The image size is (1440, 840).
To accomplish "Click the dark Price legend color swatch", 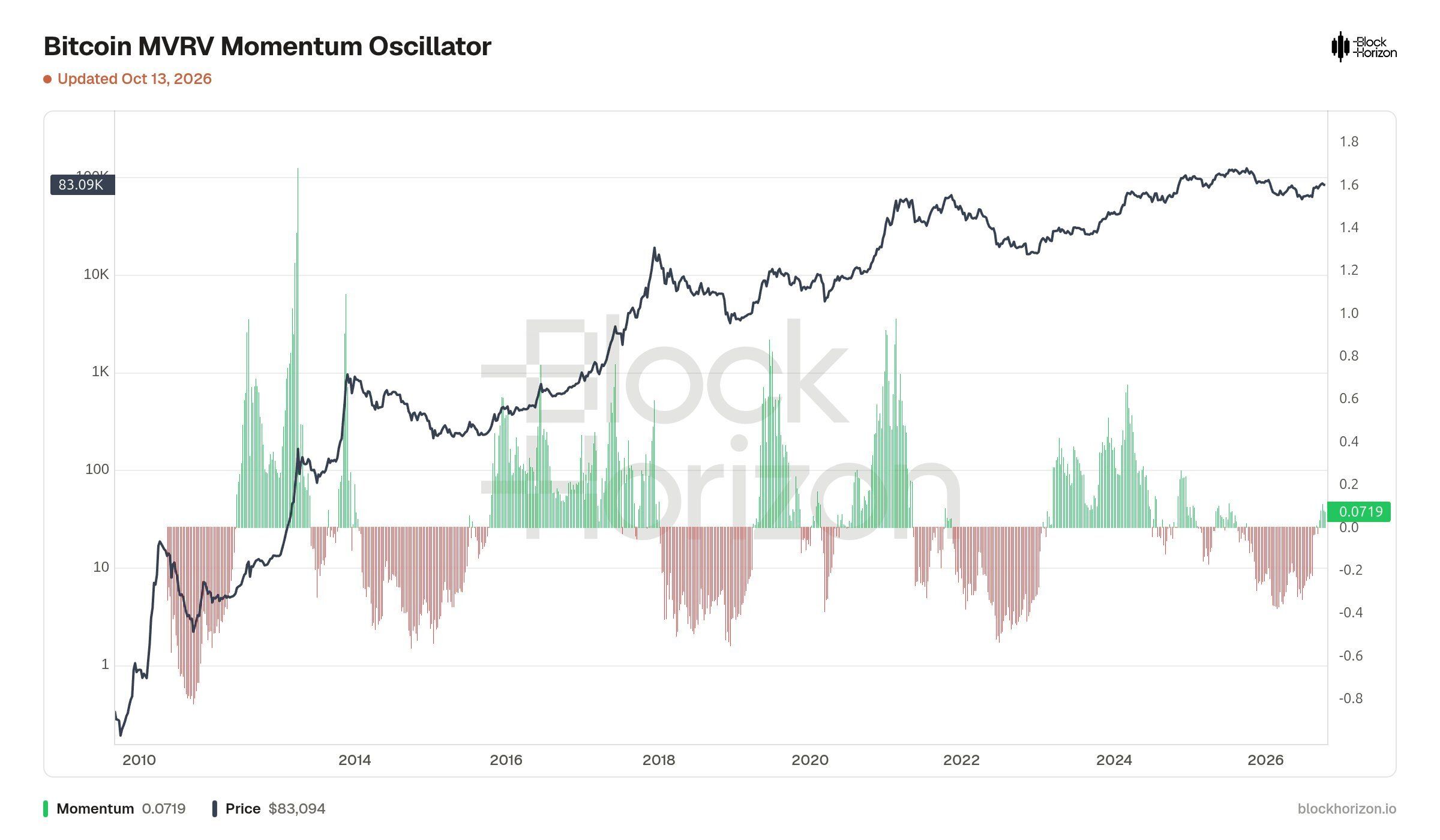I will 214,809.
